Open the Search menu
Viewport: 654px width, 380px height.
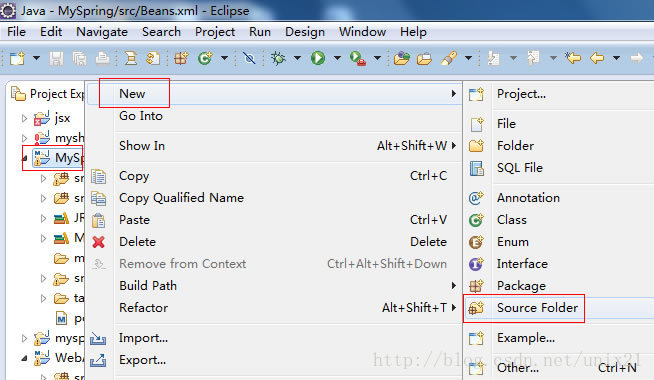point(161,32)
